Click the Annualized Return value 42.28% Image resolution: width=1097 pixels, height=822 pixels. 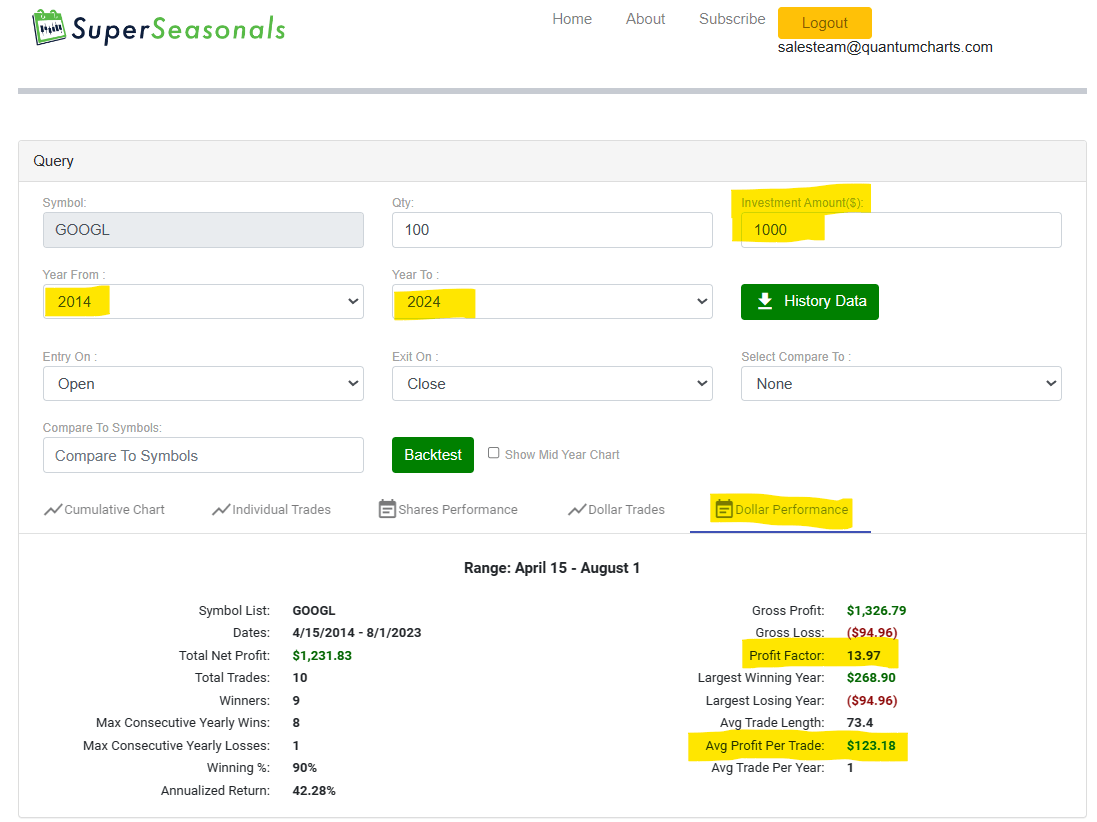point(314,791)
